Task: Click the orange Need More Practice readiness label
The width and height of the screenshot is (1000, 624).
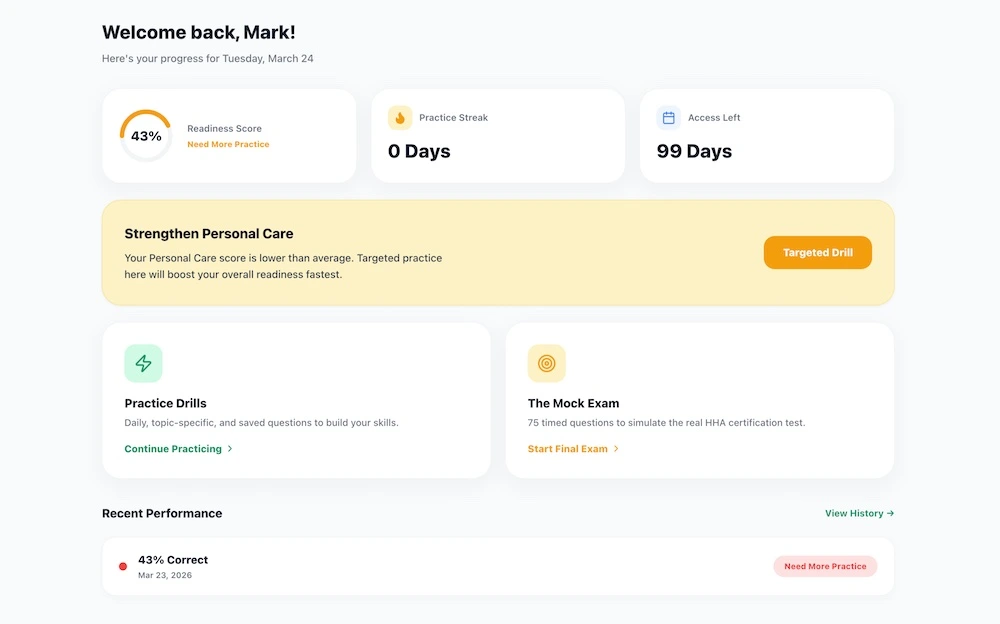Action: click(x=228, y=144)
